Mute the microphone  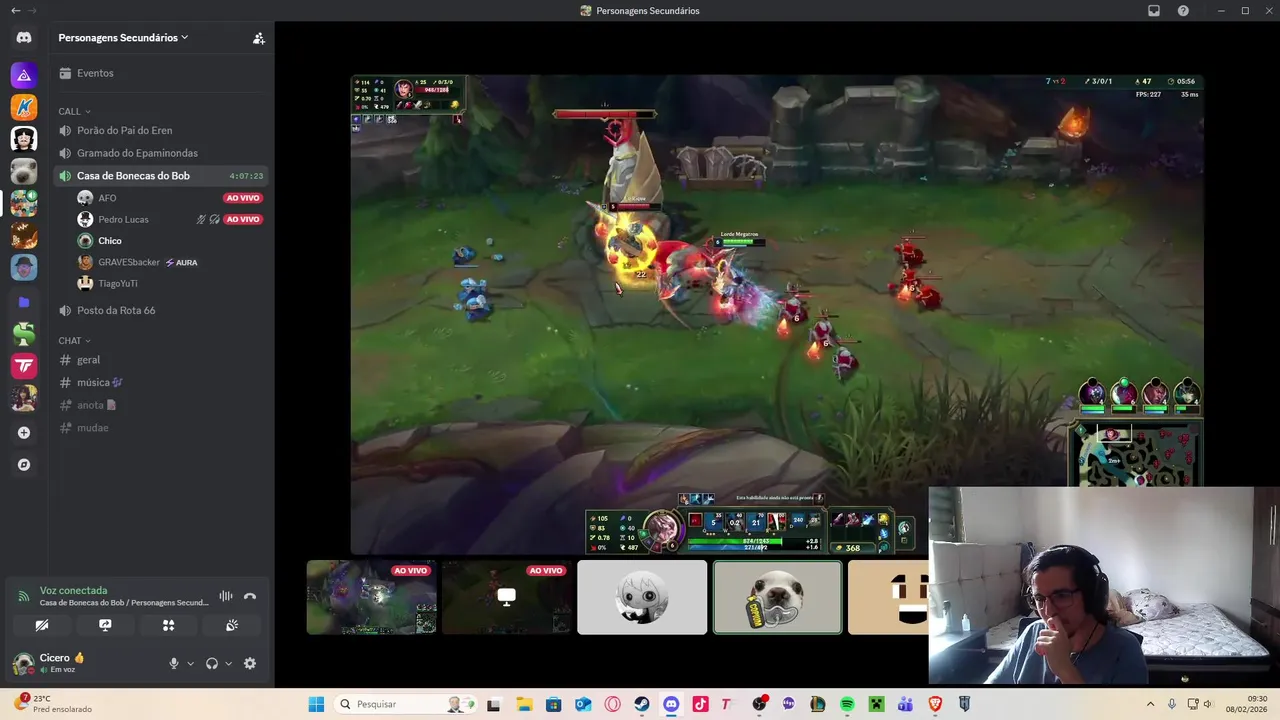coord(174,663)
